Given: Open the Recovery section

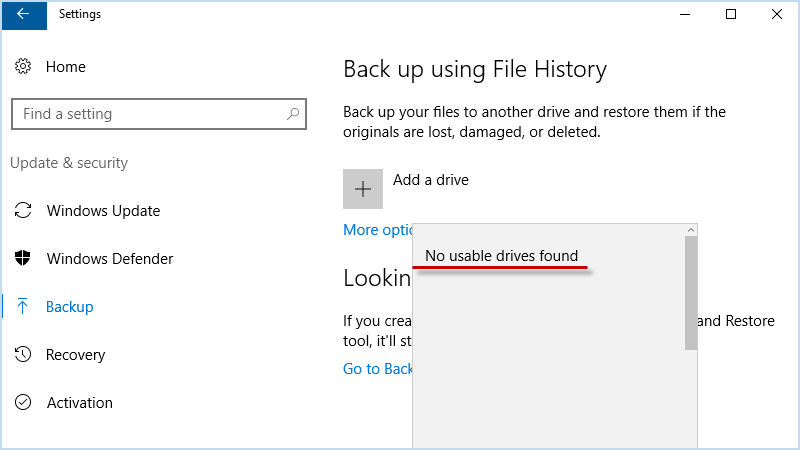Looking at the screenshot, I should point(76,355).
